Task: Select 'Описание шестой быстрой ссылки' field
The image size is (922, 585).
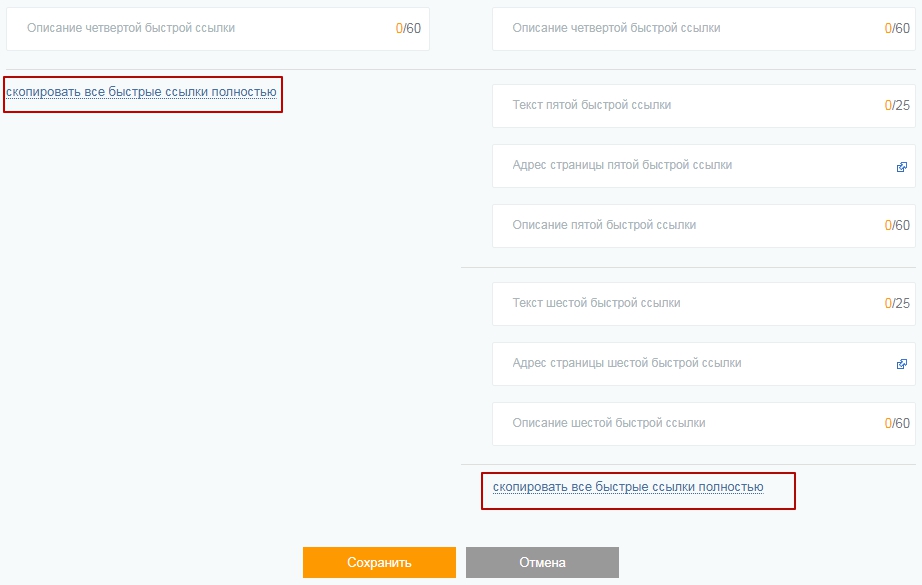Action: click(680, 424)
